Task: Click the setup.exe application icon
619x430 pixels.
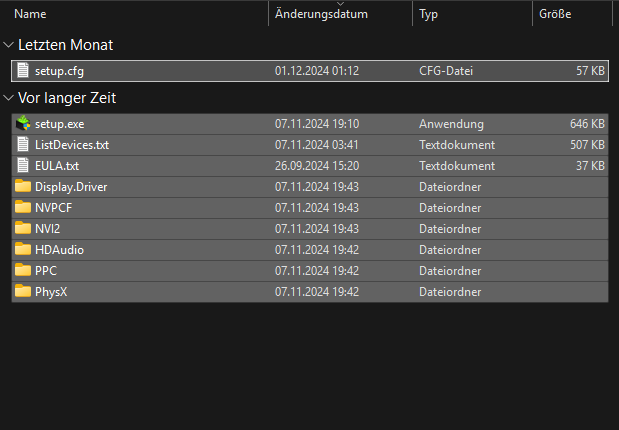Action: [x=24, y=124]
